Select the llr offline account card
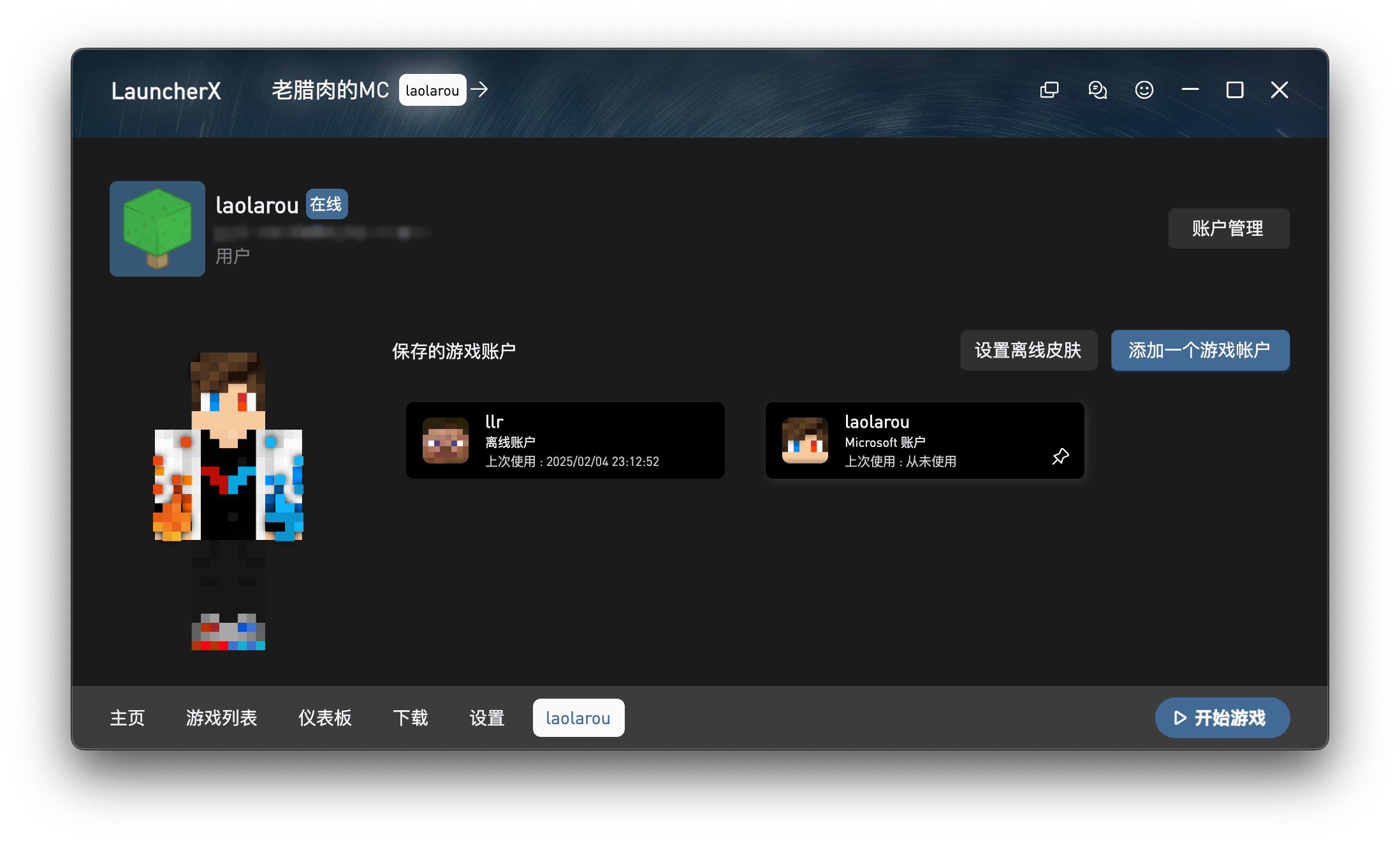This screenshot has height=844, width=1400. click(565, 440)
